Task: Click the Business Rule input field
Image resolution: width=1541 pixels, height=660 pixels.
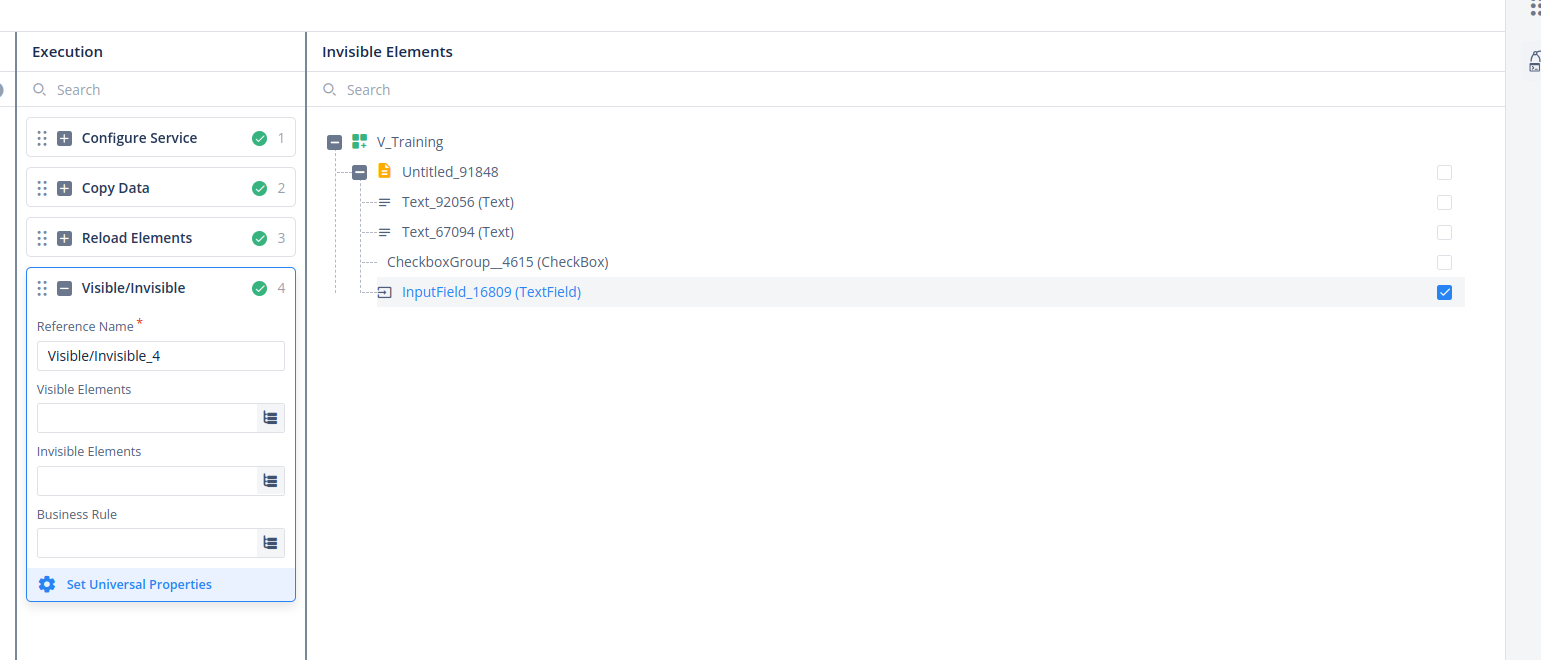Action: [147, 543]
